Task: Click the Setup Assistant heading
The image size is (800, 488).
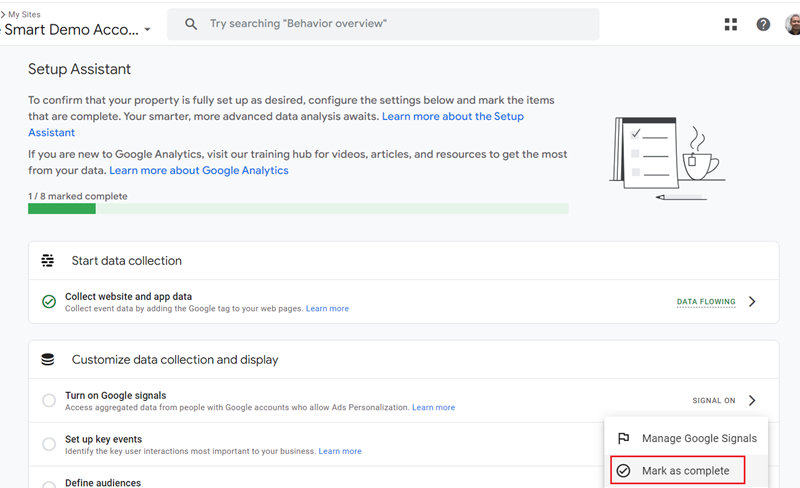Action: coord(79,69)
